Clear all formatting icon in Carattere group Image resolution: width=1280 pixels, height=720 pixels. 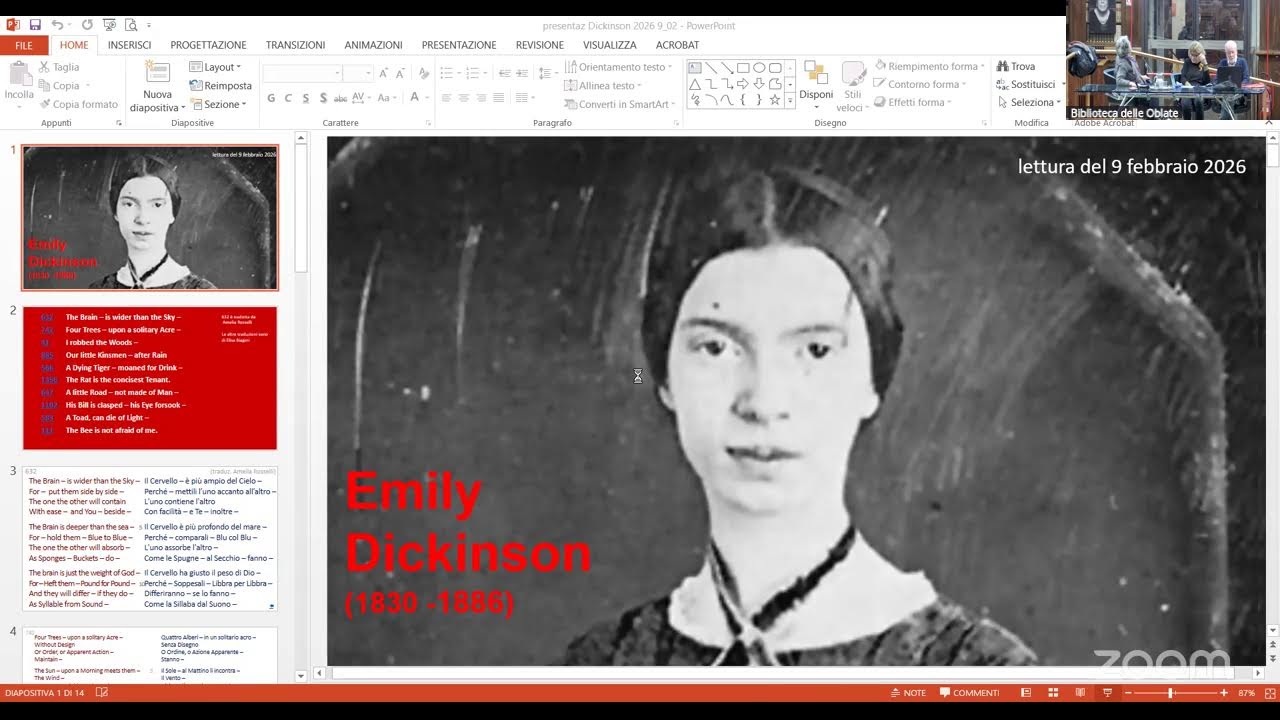pos(424,73)
